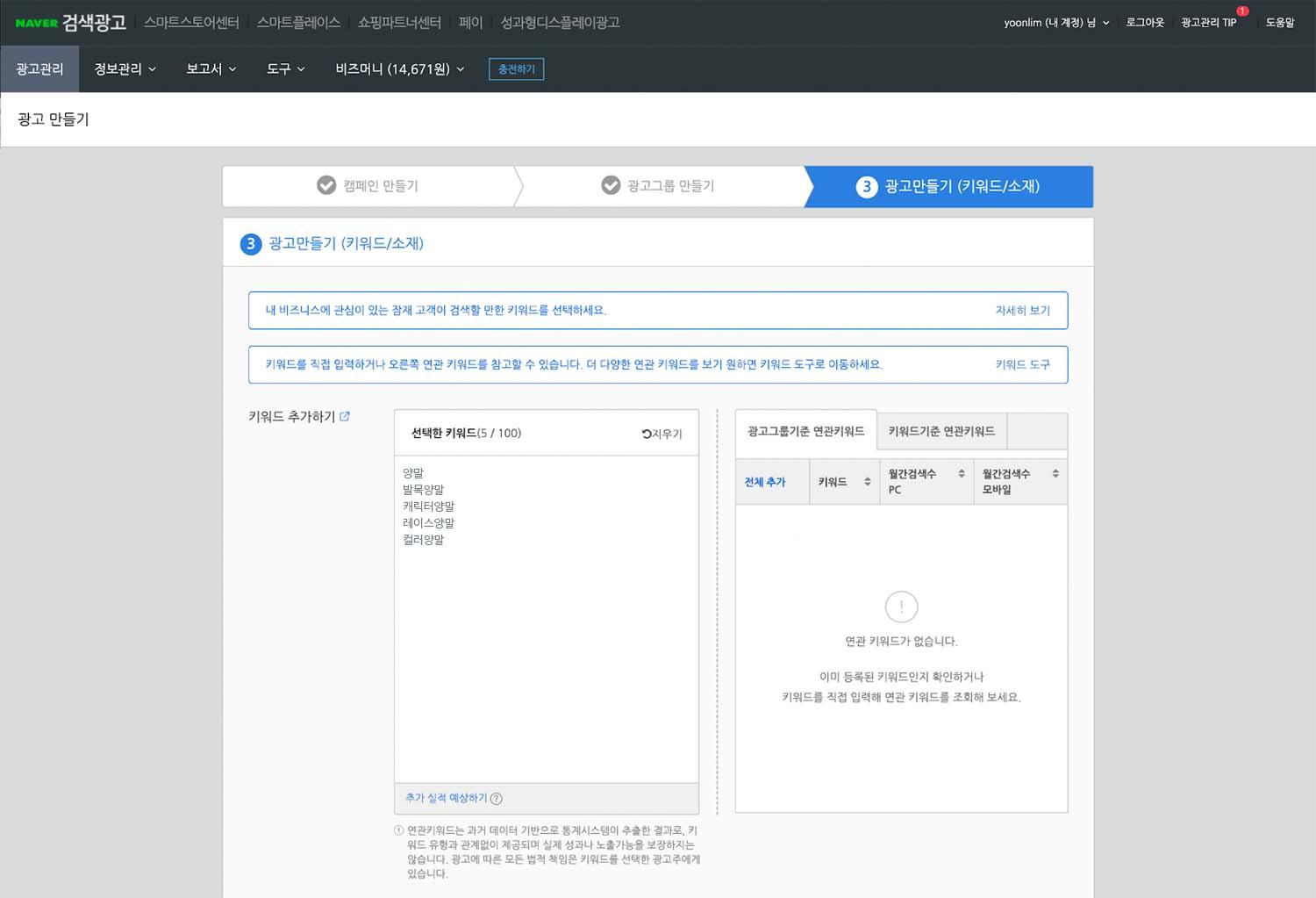Expand the 비즈머니 balance dropdown
1316x898 pixels.
click(x=399, y=69)
